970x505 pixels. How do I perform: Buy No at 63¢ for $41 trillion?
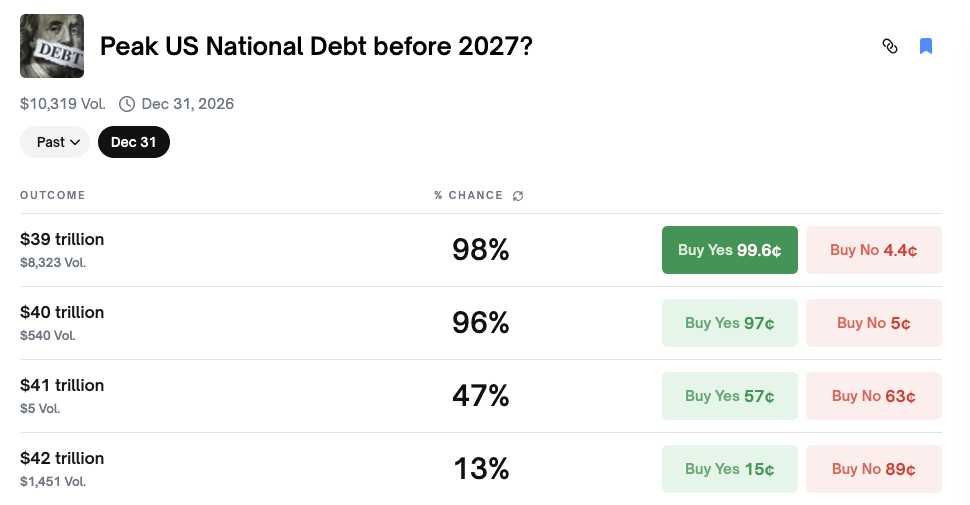point(874,396)
